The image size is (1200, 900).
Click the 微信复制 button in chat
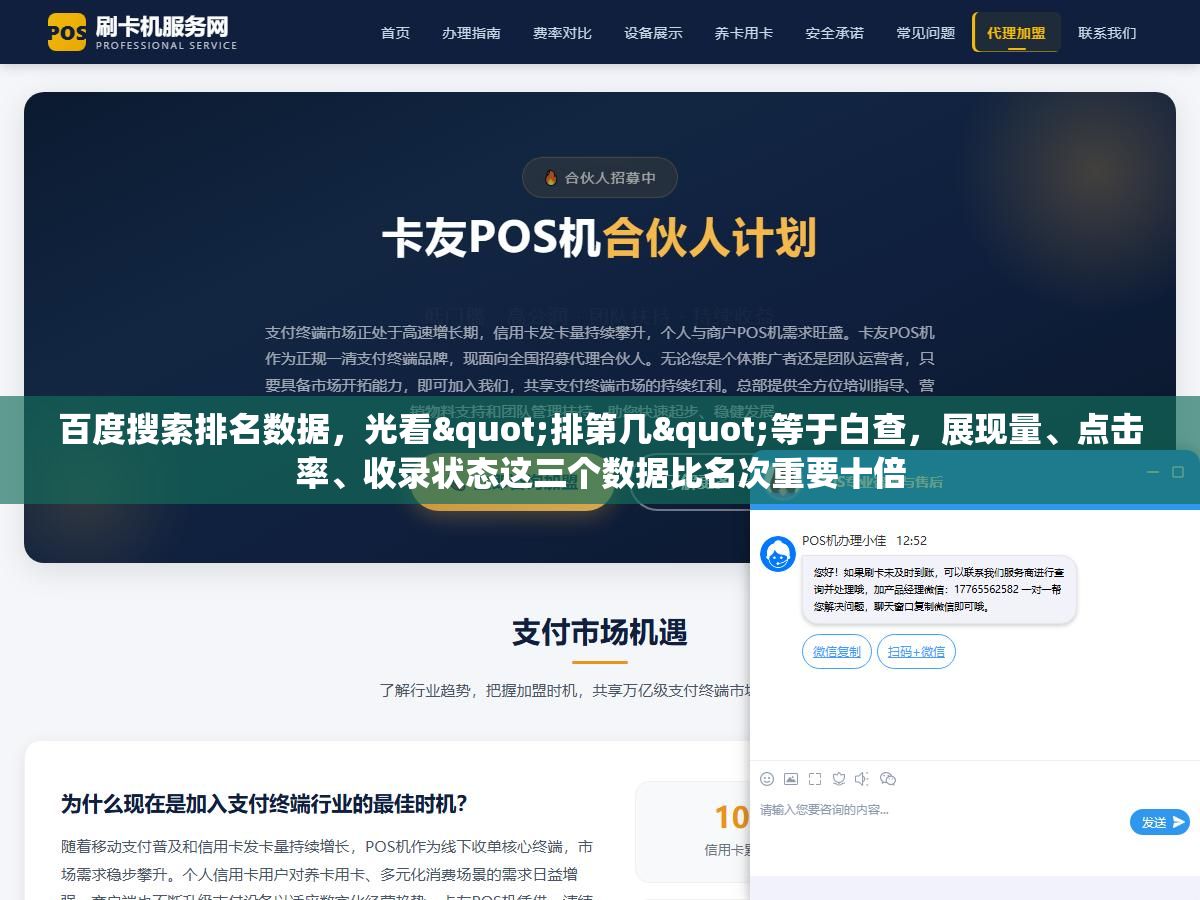(x=836, y=651)
